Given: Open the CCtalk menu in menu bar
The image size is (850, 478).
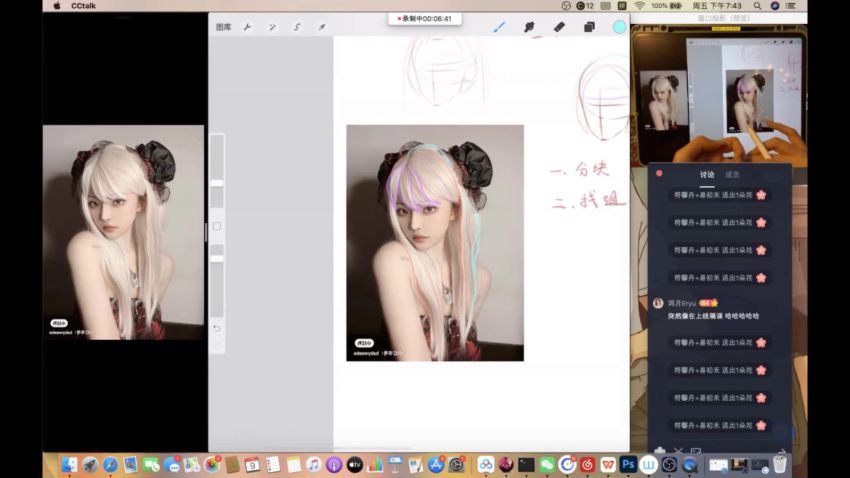Looking at the screenshot, I should [82, 6].
